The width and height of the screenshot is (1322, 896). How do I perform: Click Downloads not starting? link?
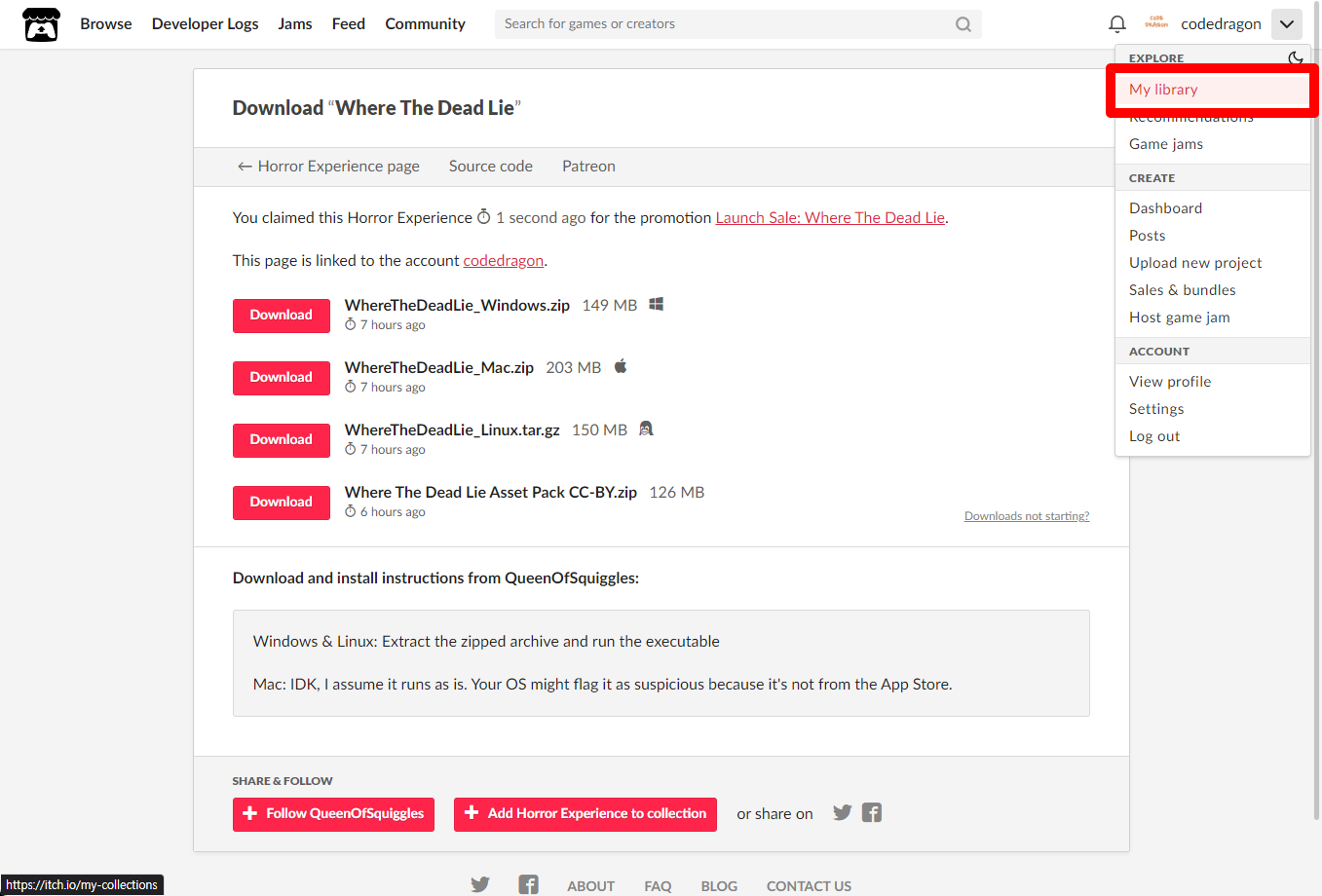point(1027,516)
